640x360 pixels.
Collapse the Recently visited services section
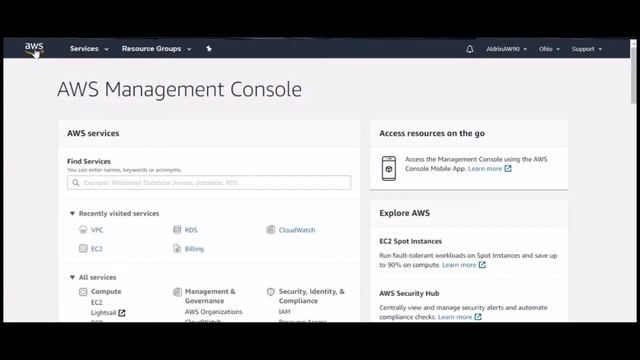point(72,213)
